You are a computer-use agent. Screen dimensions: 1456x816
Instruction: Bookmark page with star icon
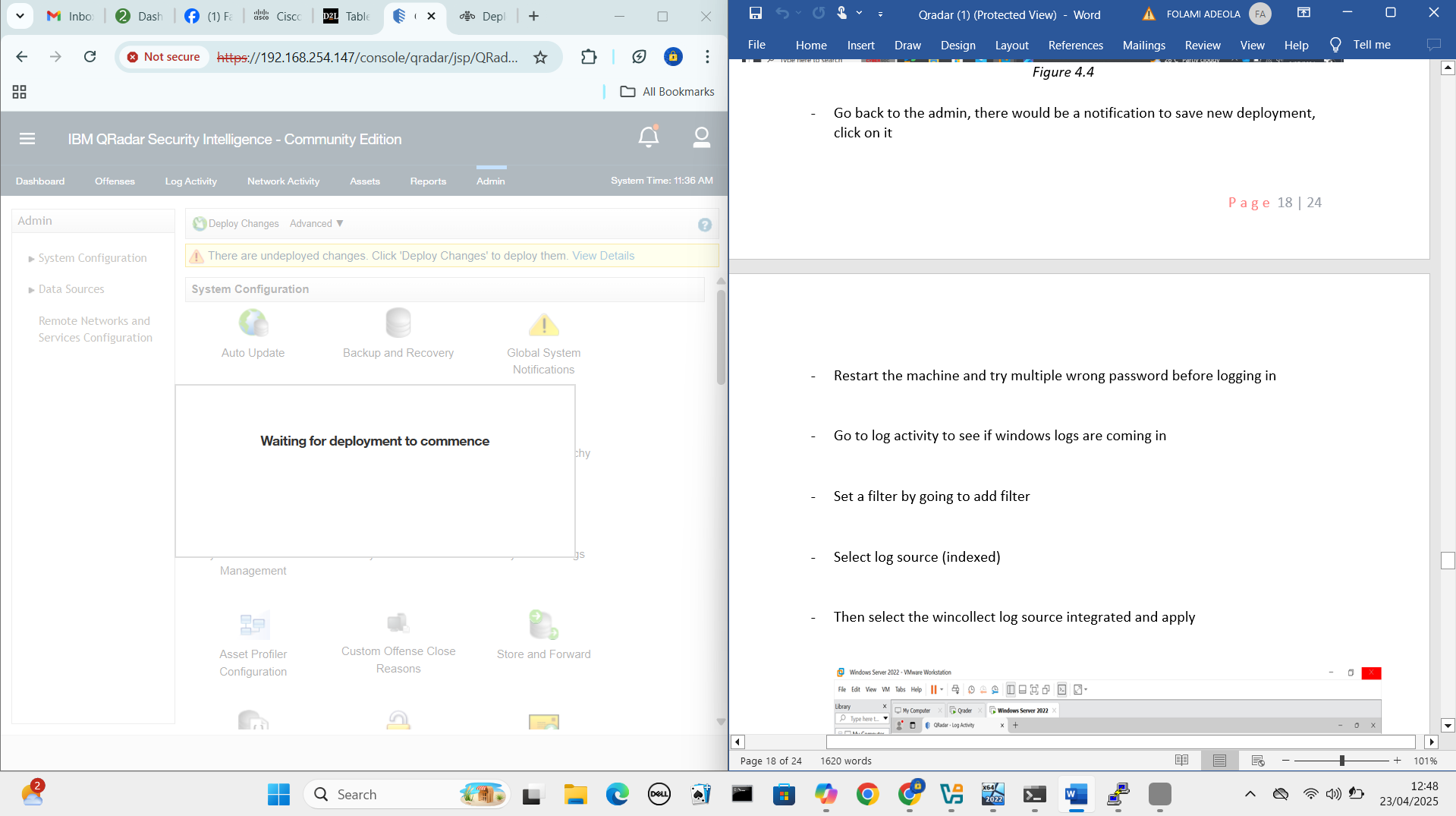click(x=540, y=57)
